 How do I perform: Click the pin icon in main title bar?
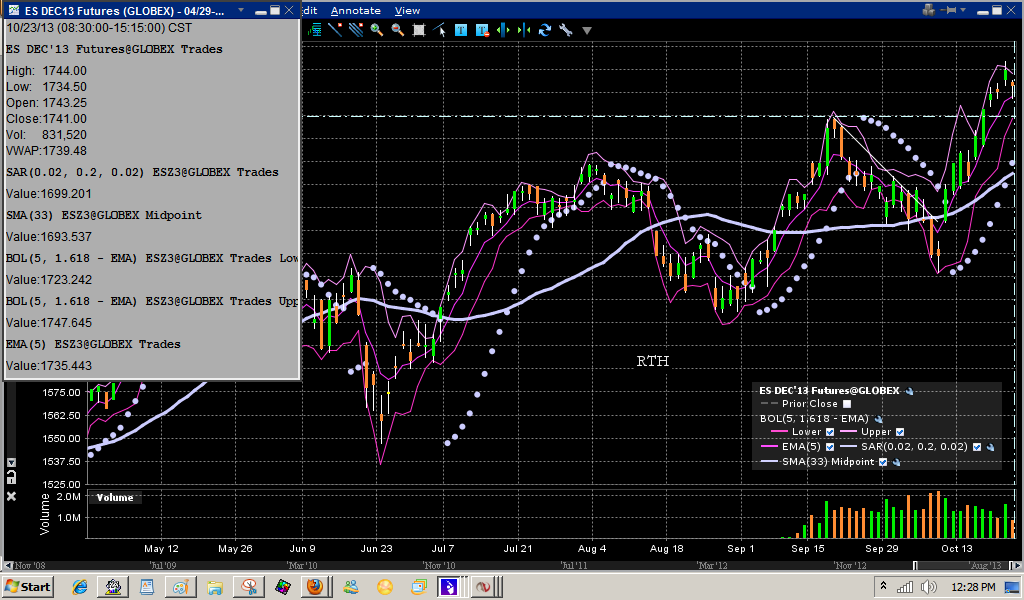pos(950,10)
